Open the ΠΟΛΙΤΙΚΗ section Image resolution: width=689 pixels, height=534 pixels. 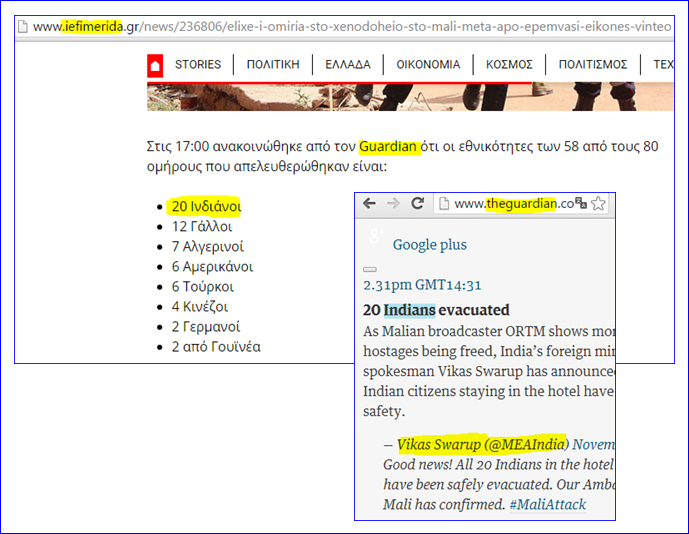tap(273, 65)
